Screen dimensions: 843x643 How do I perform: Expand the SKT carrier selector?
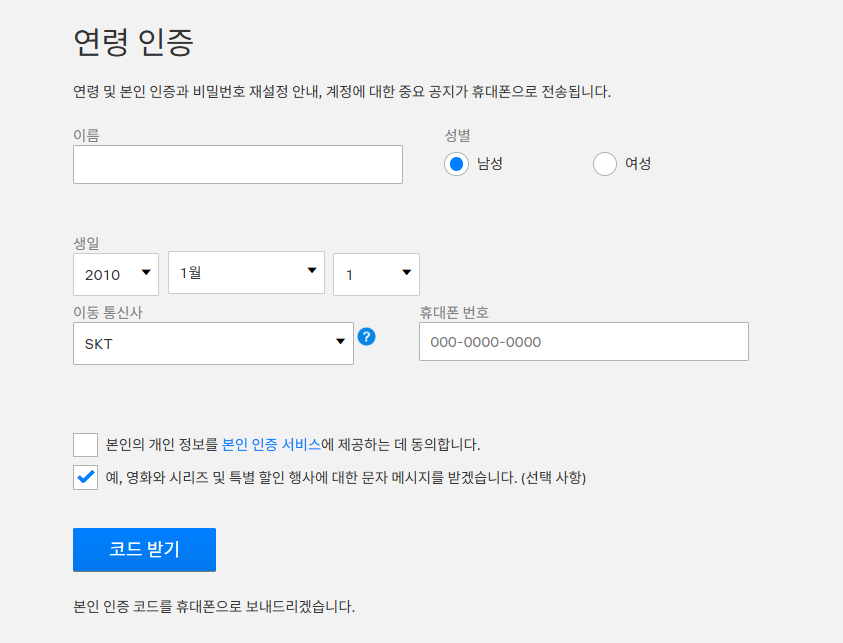212,342
